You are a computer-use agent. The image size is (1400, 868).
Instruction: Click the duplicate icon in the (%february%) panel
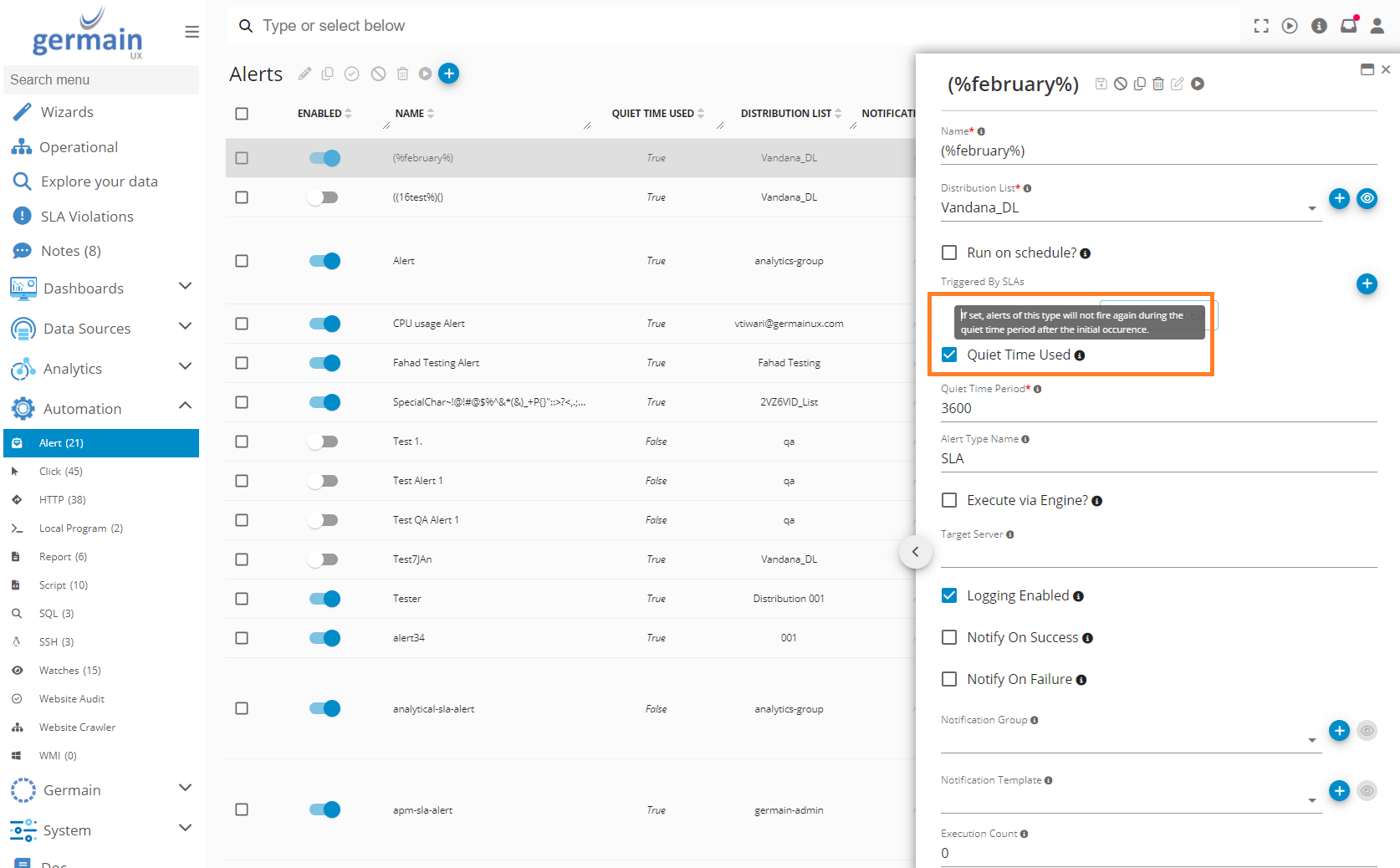point(1139,84)
